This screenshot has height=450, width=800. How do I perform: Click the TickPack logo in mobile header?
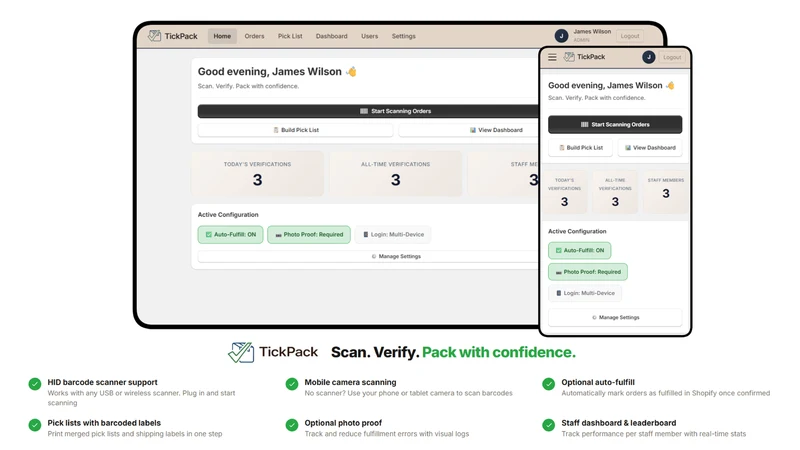click(x=584, y=57)
